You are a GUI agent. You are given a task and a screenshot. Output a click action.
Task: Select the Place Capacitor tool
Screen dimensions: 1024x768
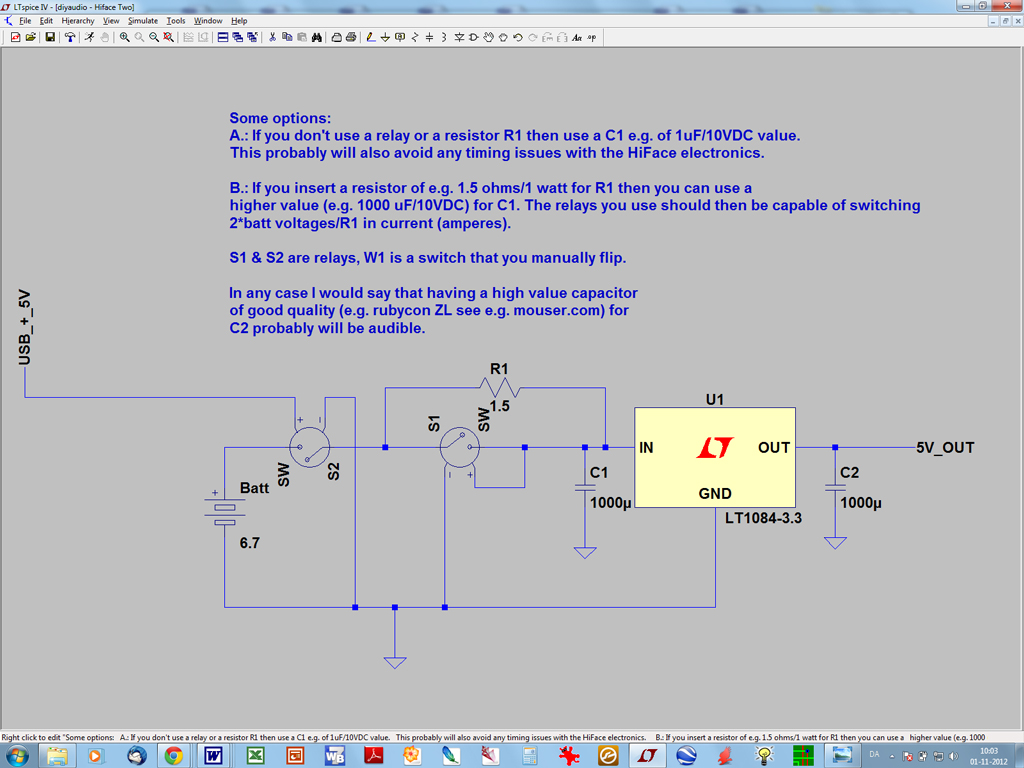(x=429, y=38)
